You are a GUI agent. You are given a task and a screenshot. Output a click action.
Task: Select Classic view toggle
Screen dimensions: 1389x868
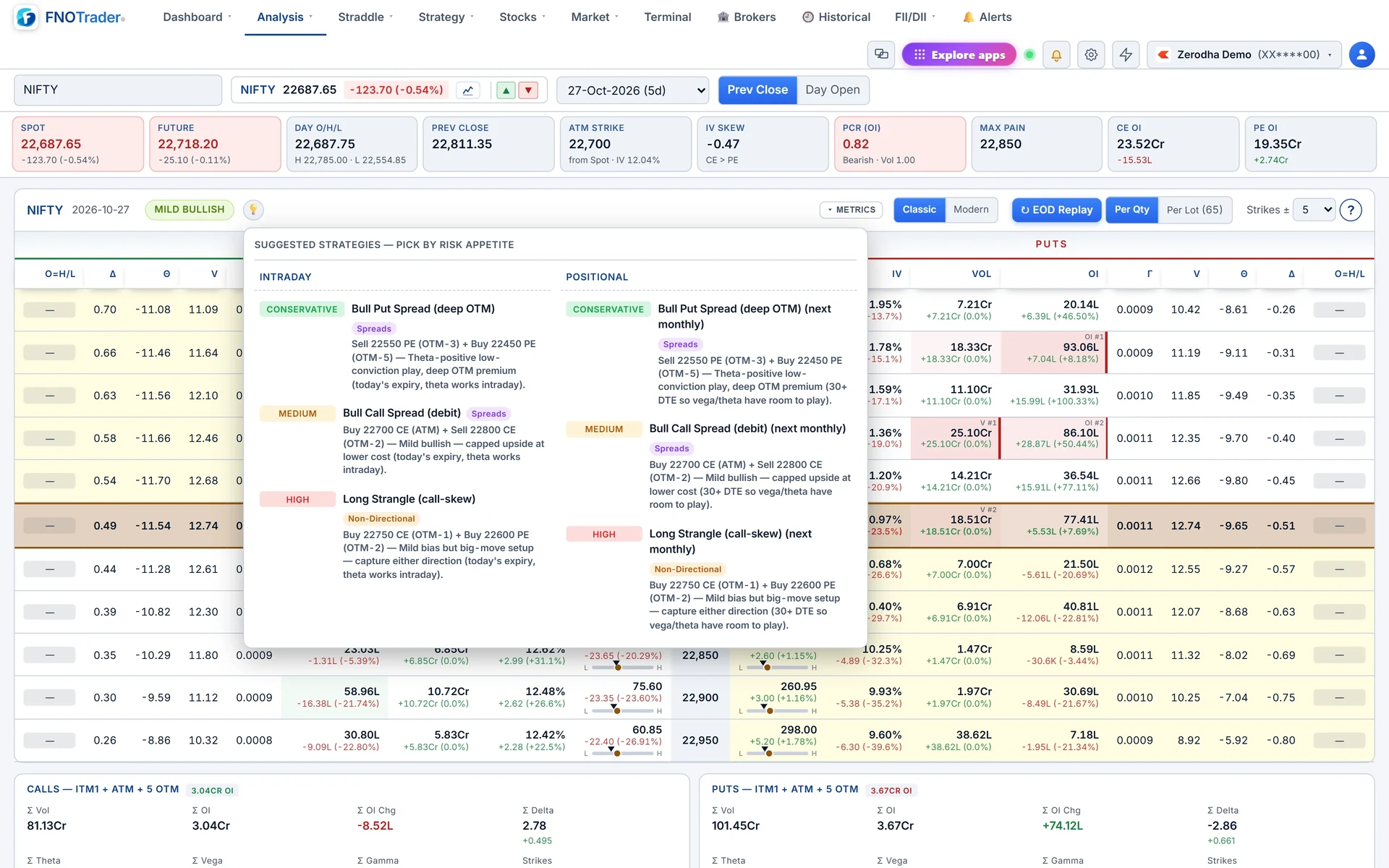(x=919, y=210)
